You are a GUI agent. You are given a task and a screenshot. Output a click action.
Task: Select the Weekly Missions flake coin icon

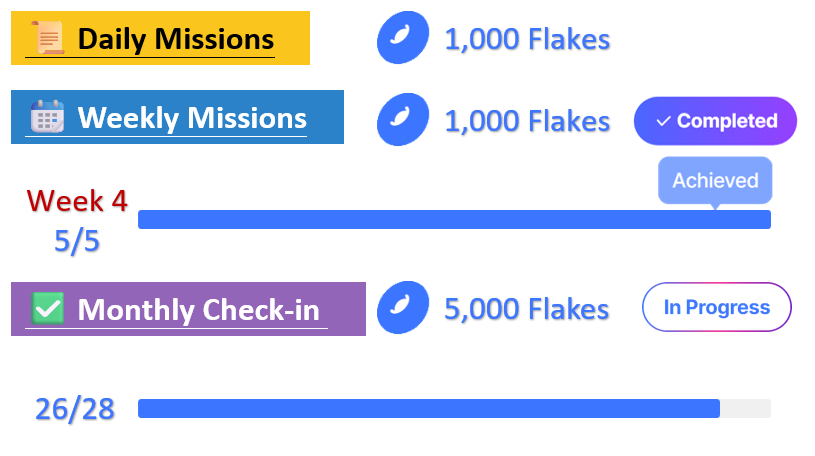[x=403, y=121]
